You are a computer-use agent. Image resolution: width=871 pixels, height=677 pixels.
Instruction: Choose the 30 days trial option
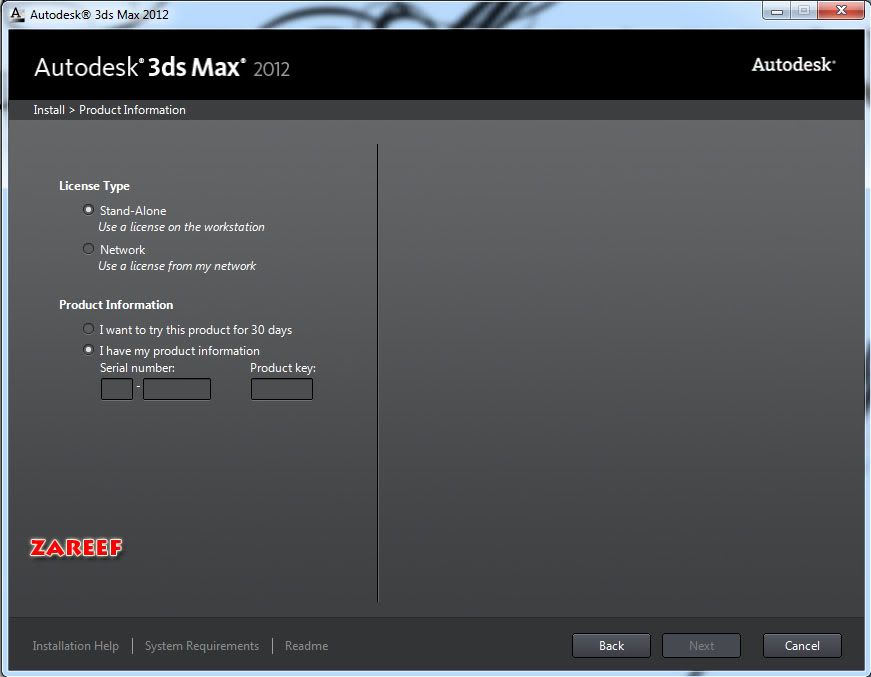click(88, 329)
